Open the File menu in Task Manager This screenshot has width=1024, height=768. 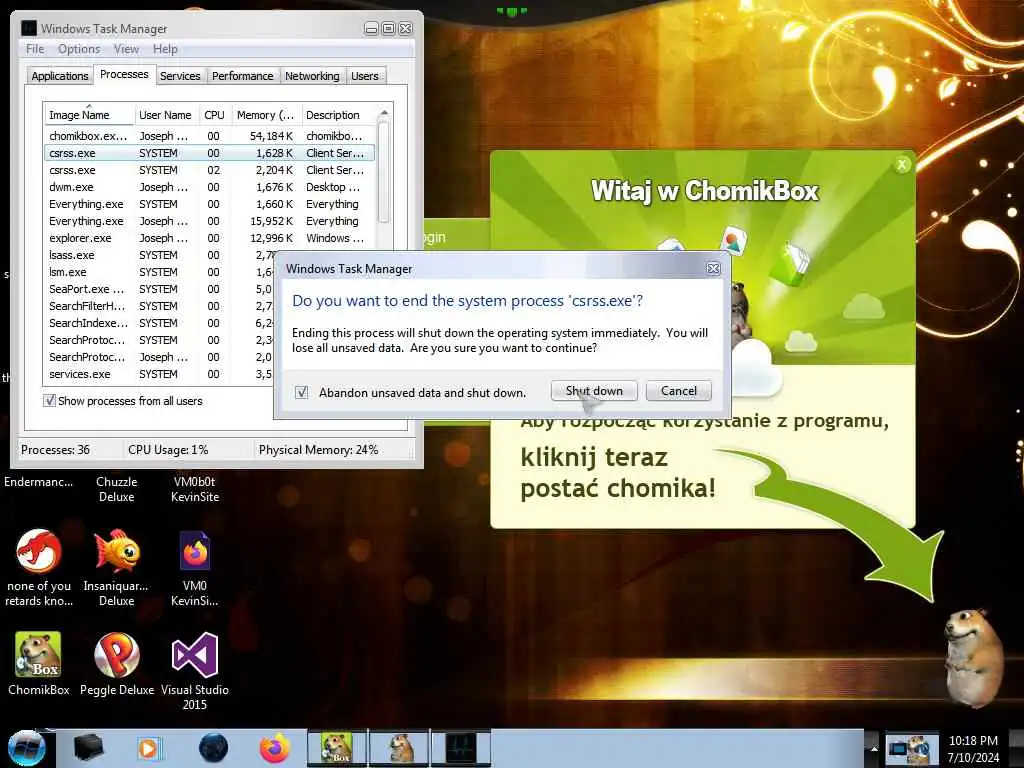(x=35, y=49)
